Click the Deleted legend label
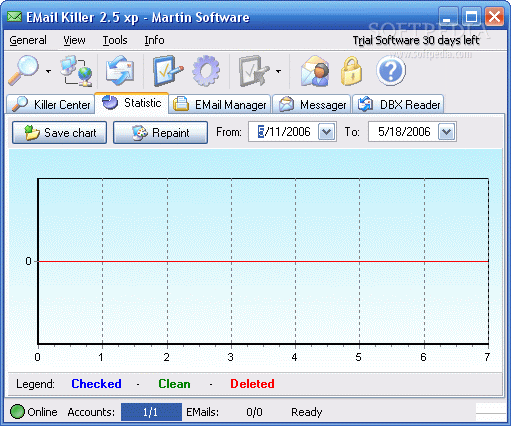The height and width of the screenshot is (426, 511). click(252, 384)
